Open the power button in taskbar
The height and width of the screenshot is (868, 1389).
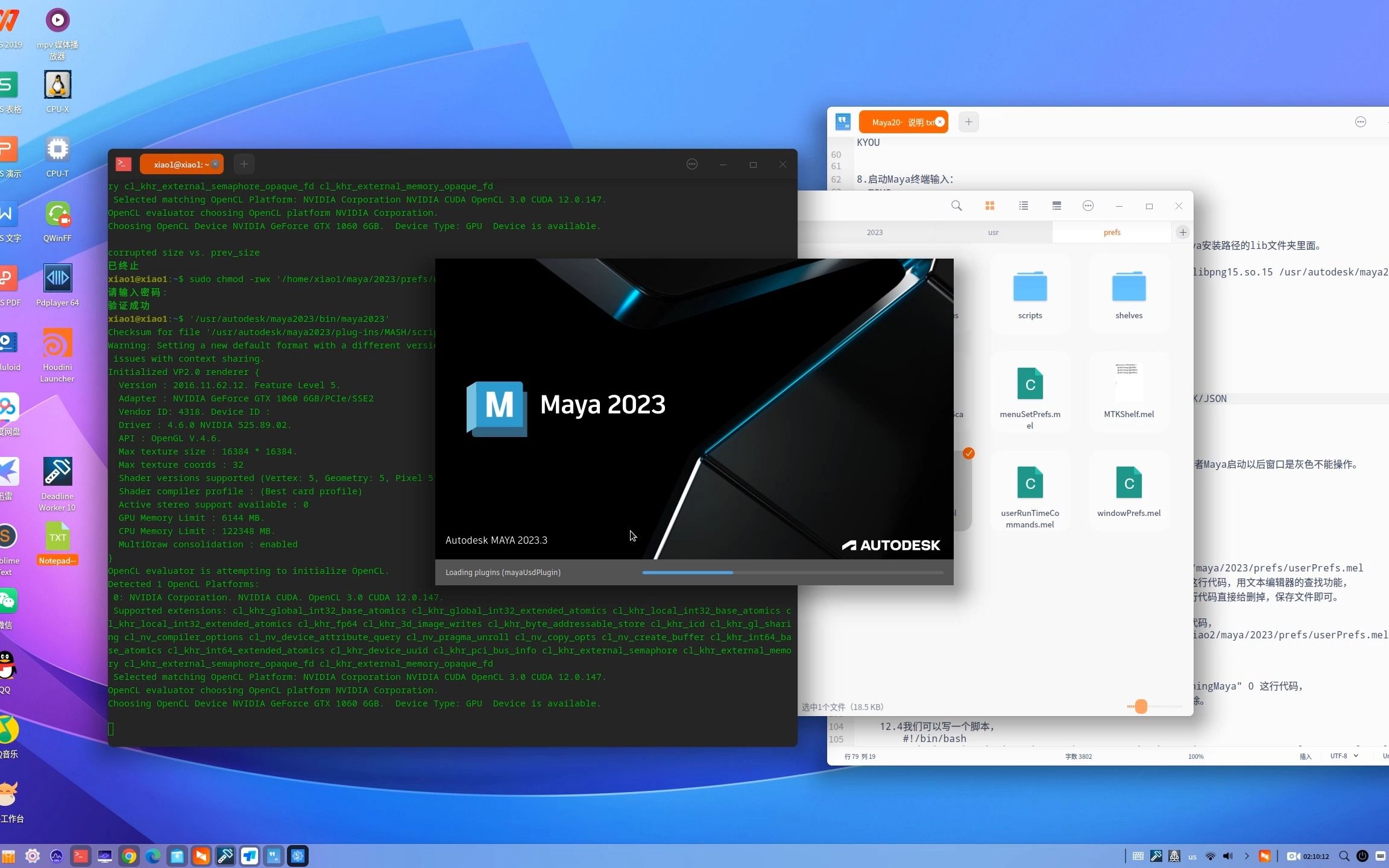coord(1362,856)
